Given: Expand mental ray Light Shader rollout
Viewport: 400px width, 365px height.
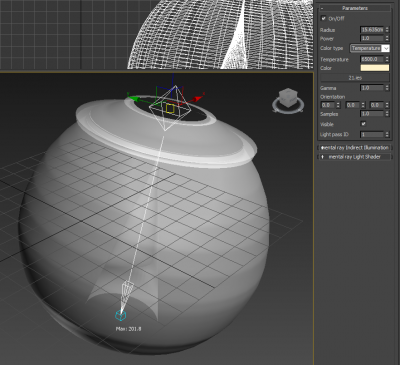Looking at the screenshot, I should click(355, 157).
